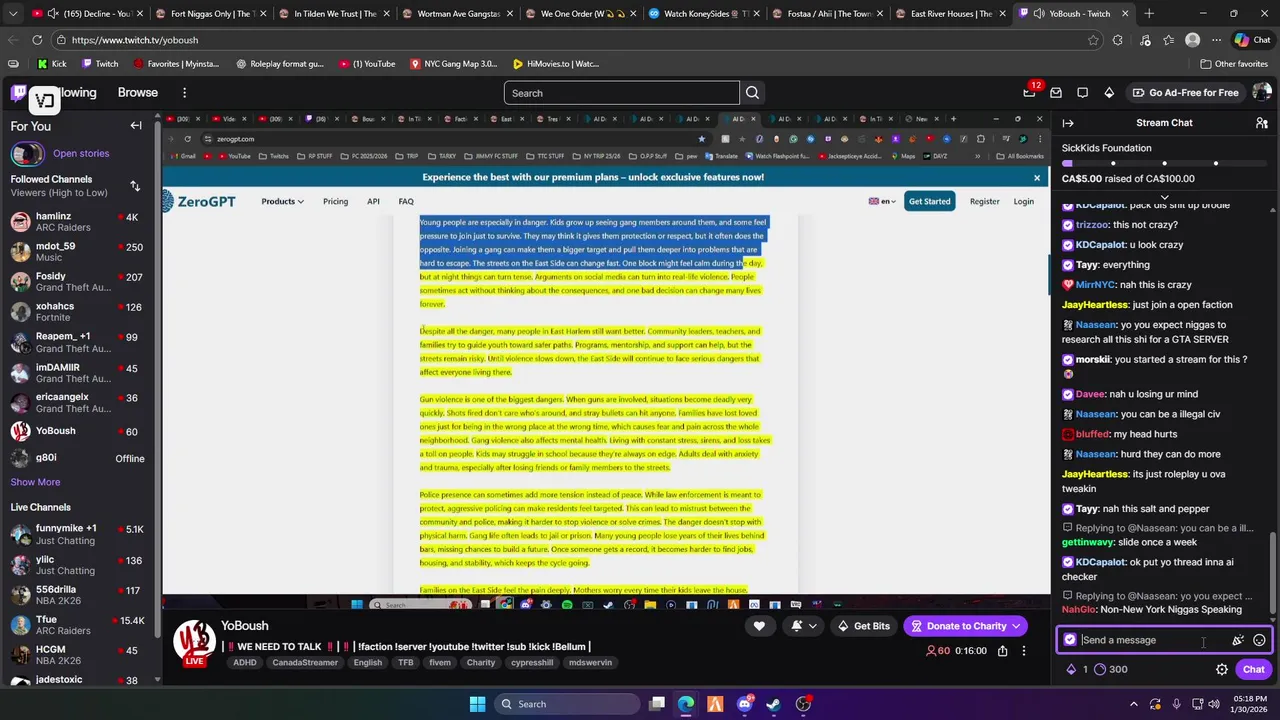Refresh the page in browser toolbar
The image size is (1280, 720).
pyautogui.click(x=37, y=40)
